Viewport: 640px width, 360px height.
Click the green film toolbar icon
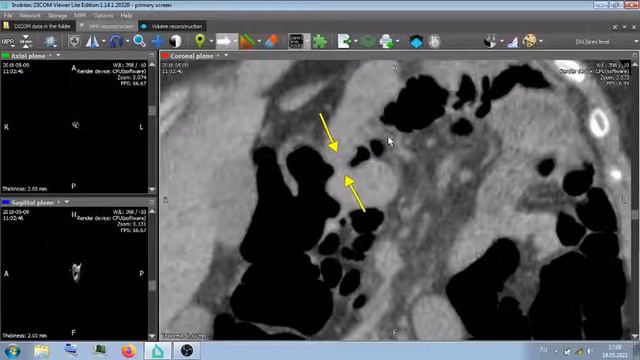368,41
